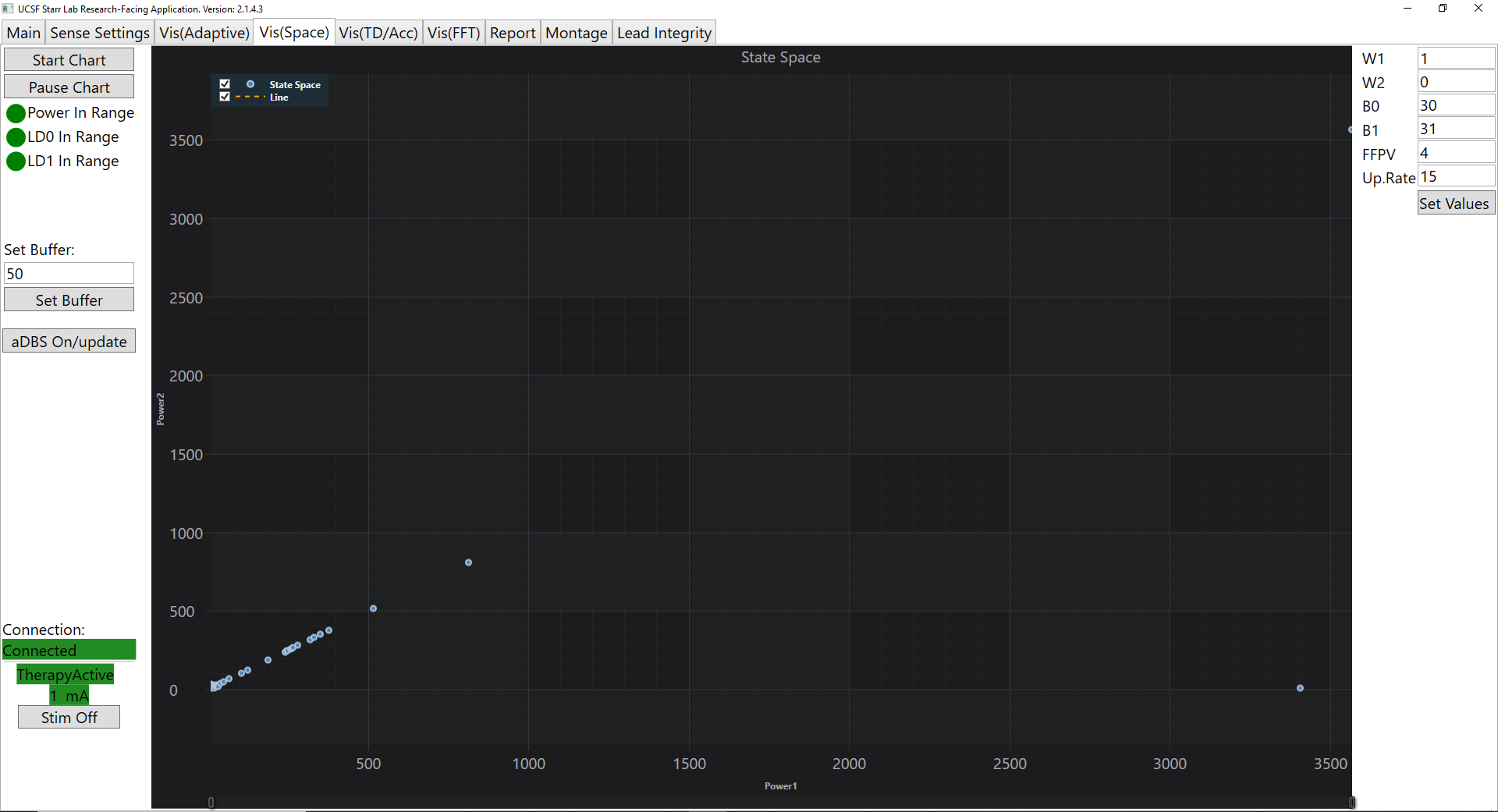Image resolution: width=1498 pixels, height=812 pixels.
Task: Open the Lead Integrity tab
Action: coord(664,33)
